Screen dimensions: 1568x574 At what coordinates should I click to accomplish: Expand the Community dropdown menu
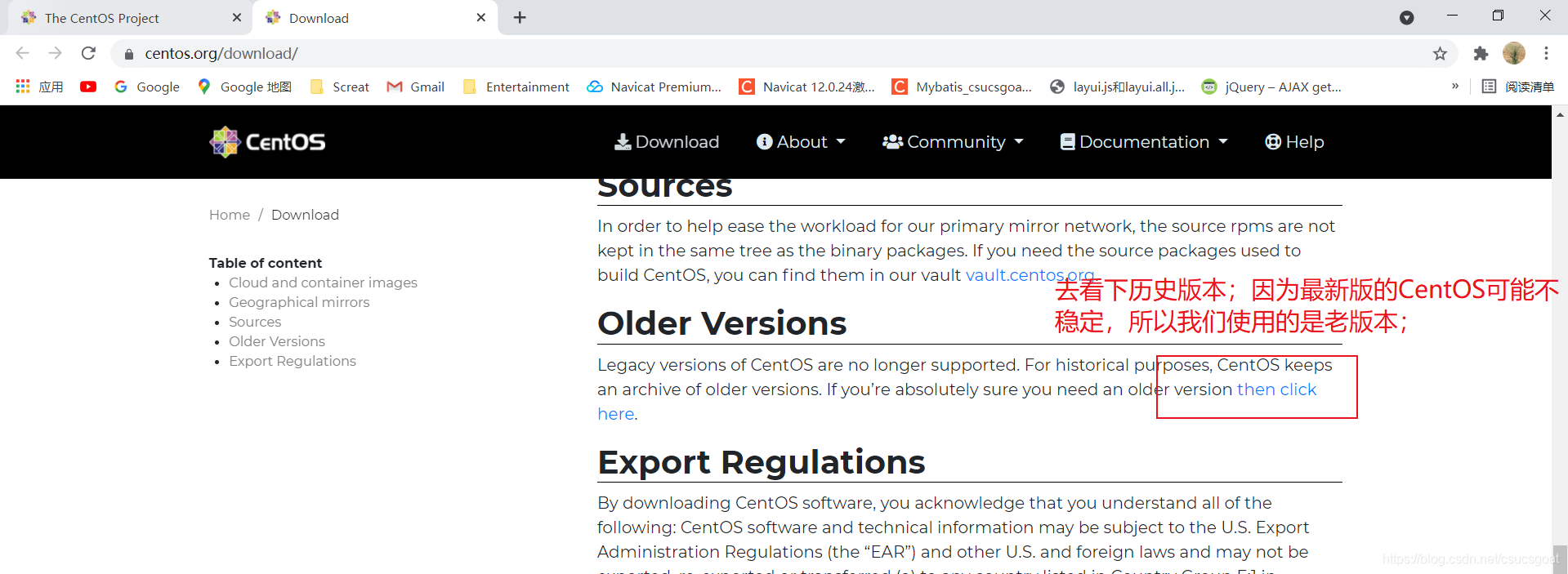coord(953,142)
